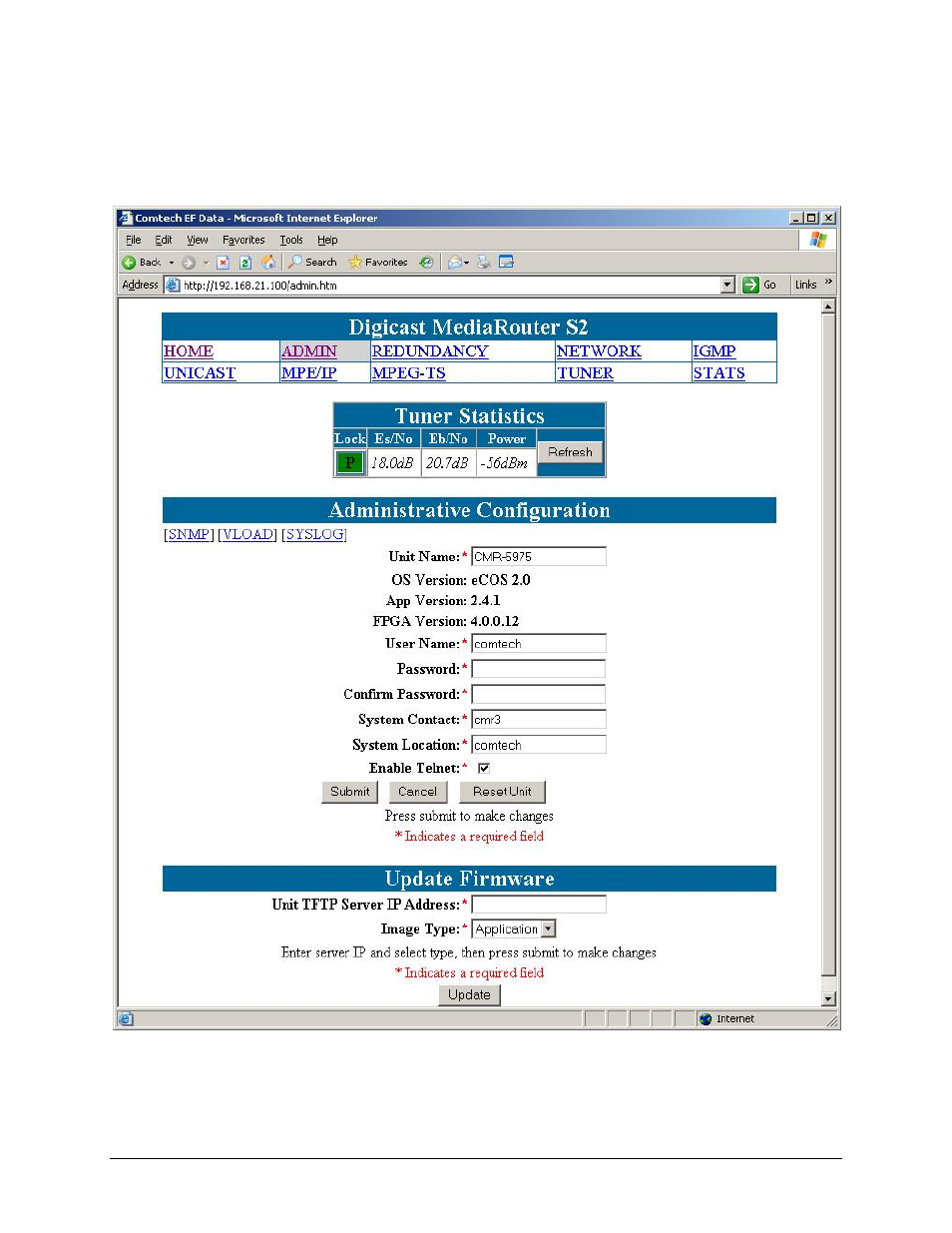
Task: Click the vertical scrollbar thumb
Action: (x=828, y=645)
